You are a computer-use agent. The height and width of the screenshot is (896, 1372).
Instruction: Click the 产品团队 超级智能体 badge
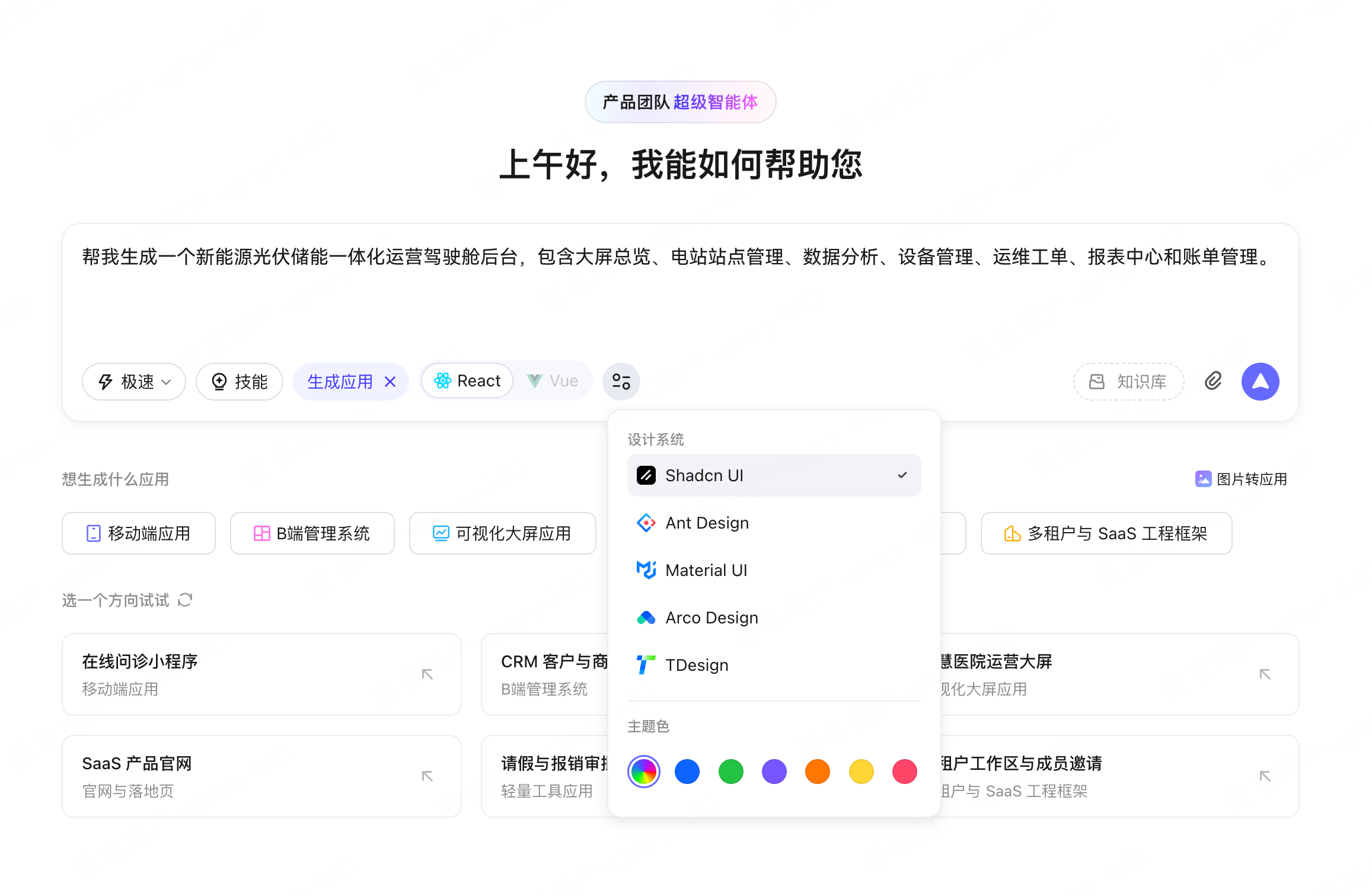(680, 102)
